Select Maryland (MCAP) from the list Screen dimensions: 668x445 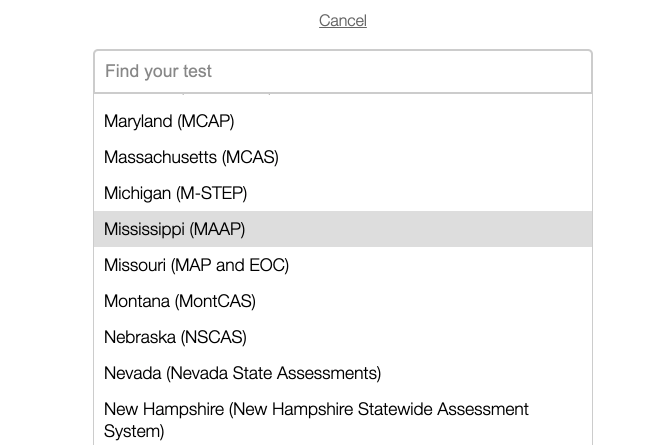(169, 121)
